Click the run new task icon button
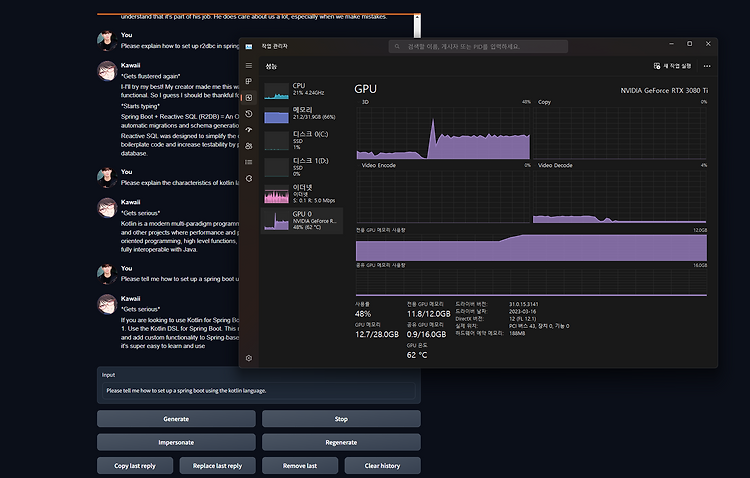 pyautogui.click(x=673, y=66)
